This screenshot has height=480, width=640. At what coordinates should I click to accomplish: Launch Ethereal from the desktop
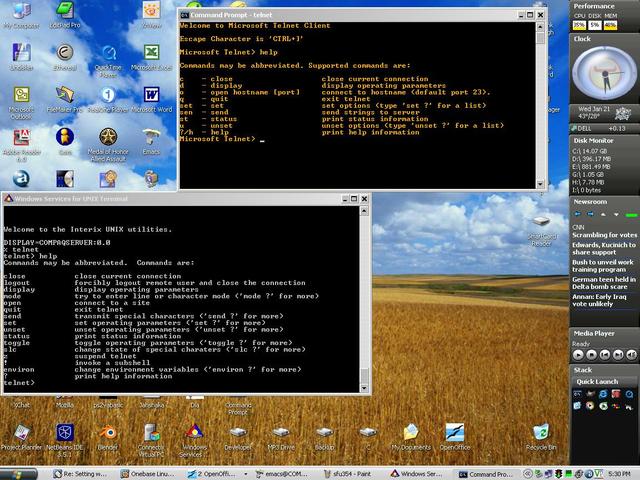[64, 57]
